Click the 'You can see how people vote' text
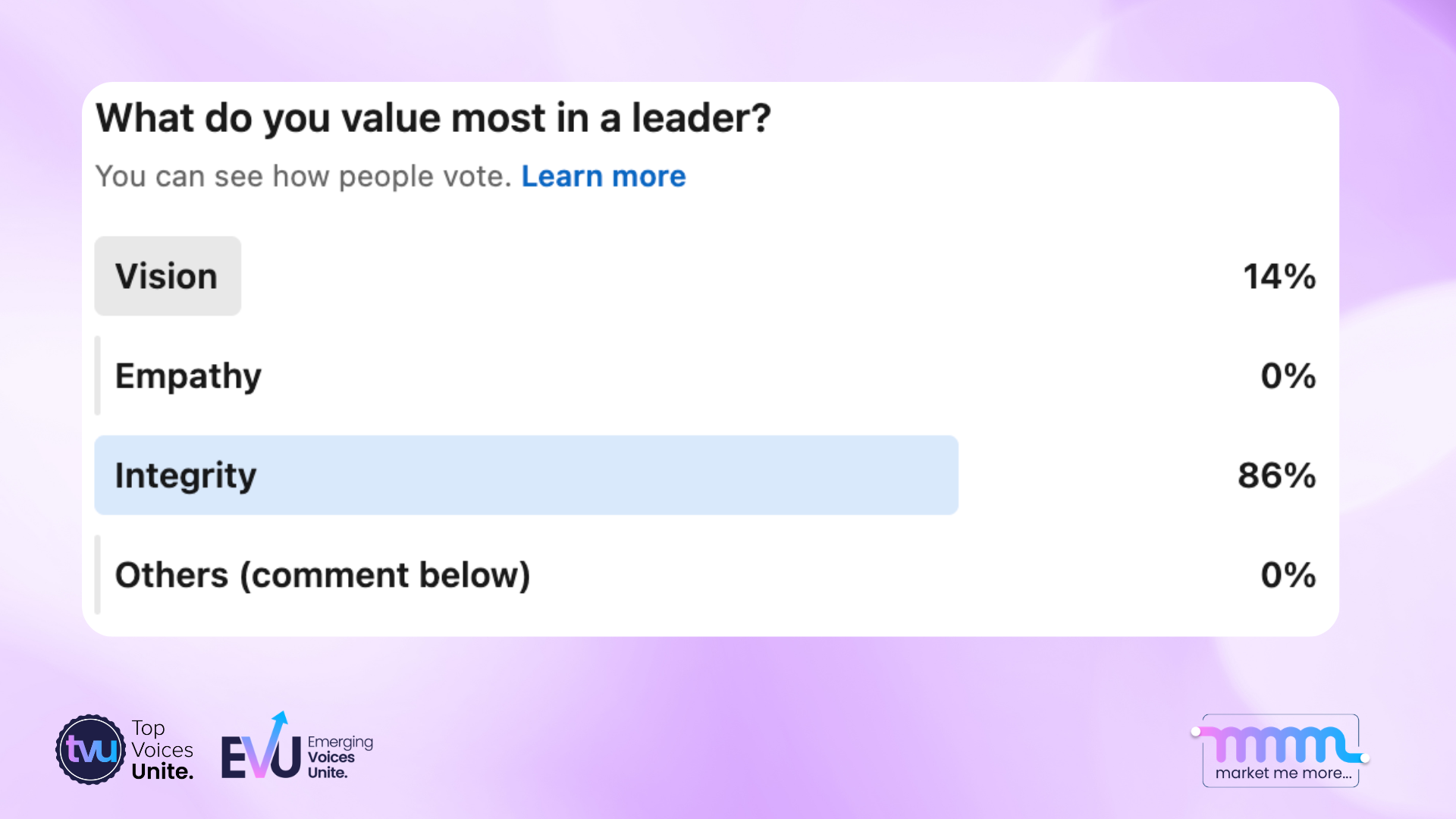The width and height of the screenshot is (1456, 819). [x=303, y=176]
